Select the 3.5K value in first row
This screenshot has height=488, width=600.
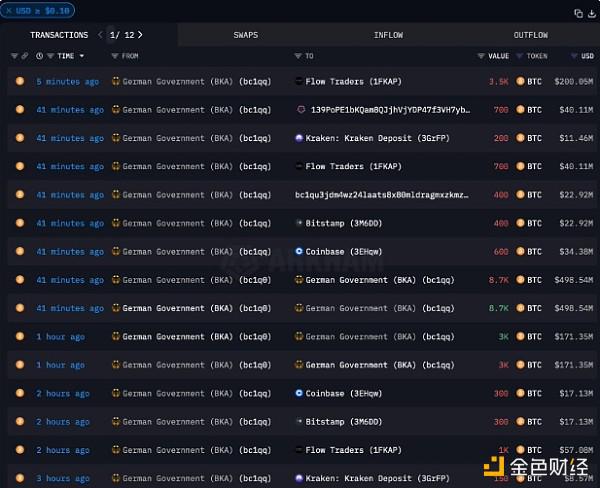coord(499,82)
